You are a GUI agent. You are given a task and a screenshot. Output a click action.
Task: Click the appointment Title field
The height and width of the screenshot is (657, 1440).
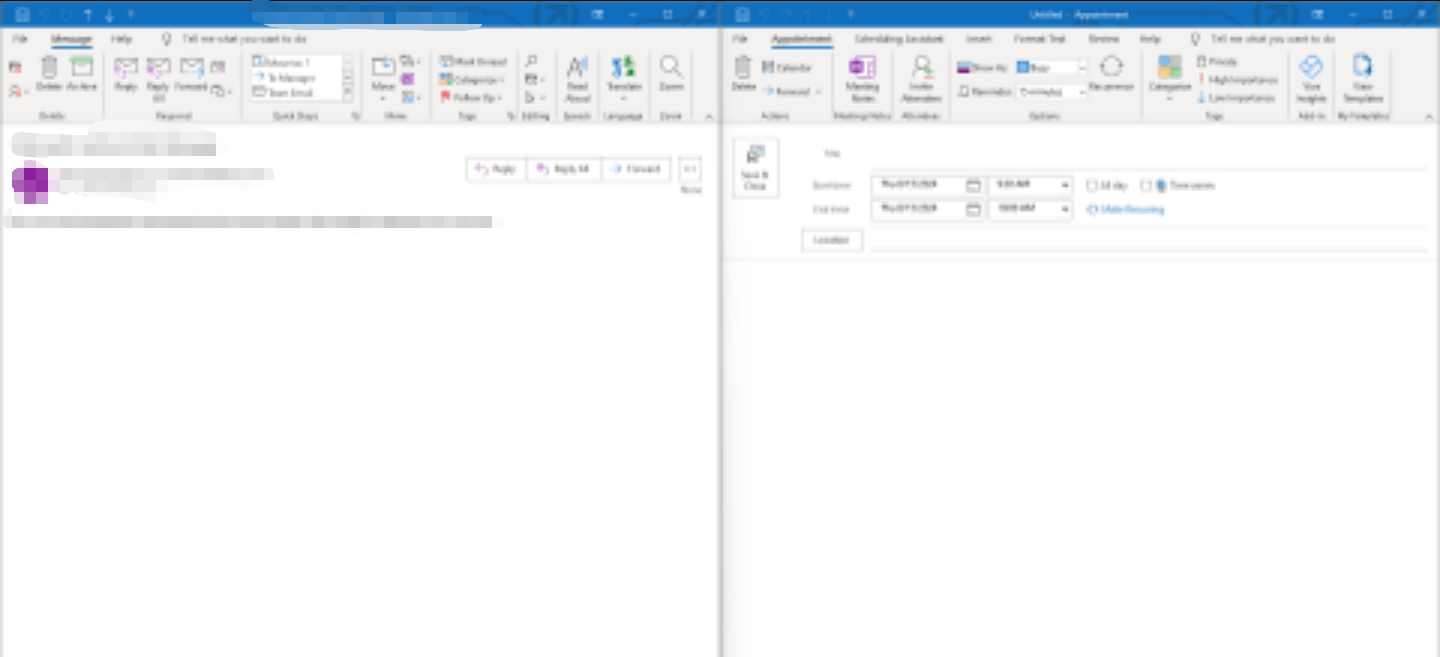tap(1148, 154)
